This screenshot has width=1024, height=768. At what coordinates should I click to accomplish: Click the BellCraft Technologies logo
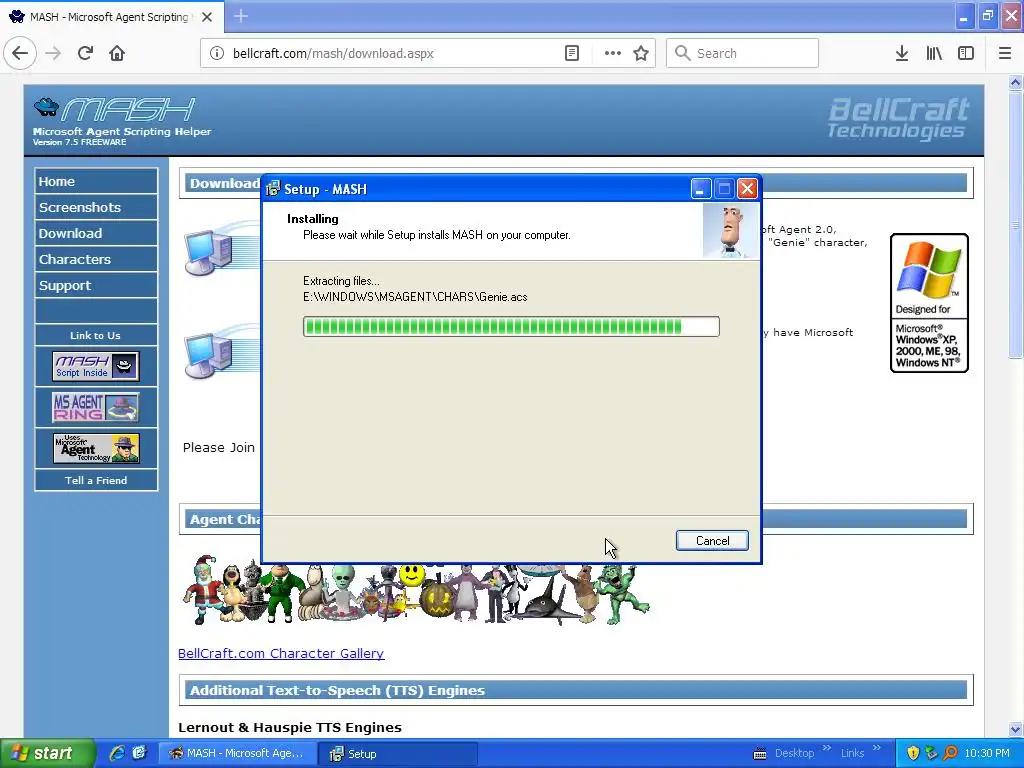[898, 118]
